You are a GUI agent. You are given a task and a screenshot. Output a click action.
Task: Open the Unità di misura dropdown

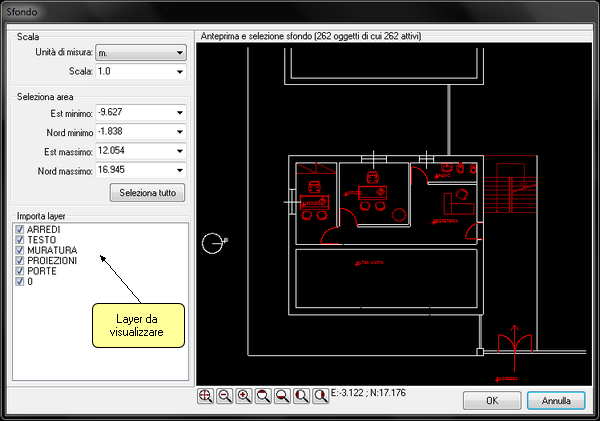179,52
